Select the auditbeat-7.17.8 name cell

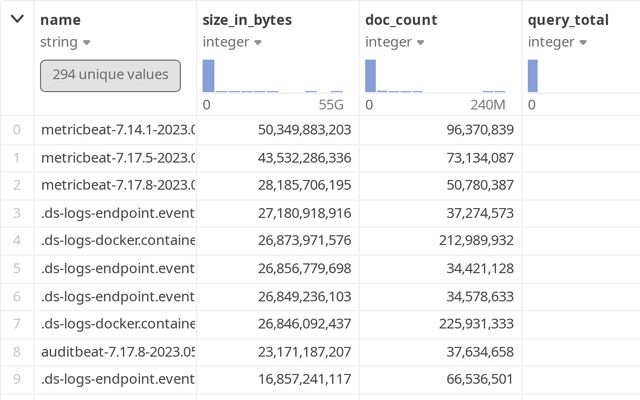pyautogui.click(x=117, y=352)
